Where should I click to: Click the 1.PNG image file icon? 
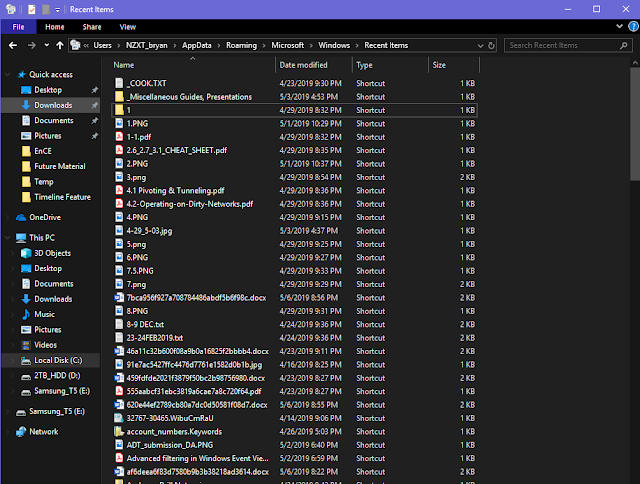[x=119, y=124]
